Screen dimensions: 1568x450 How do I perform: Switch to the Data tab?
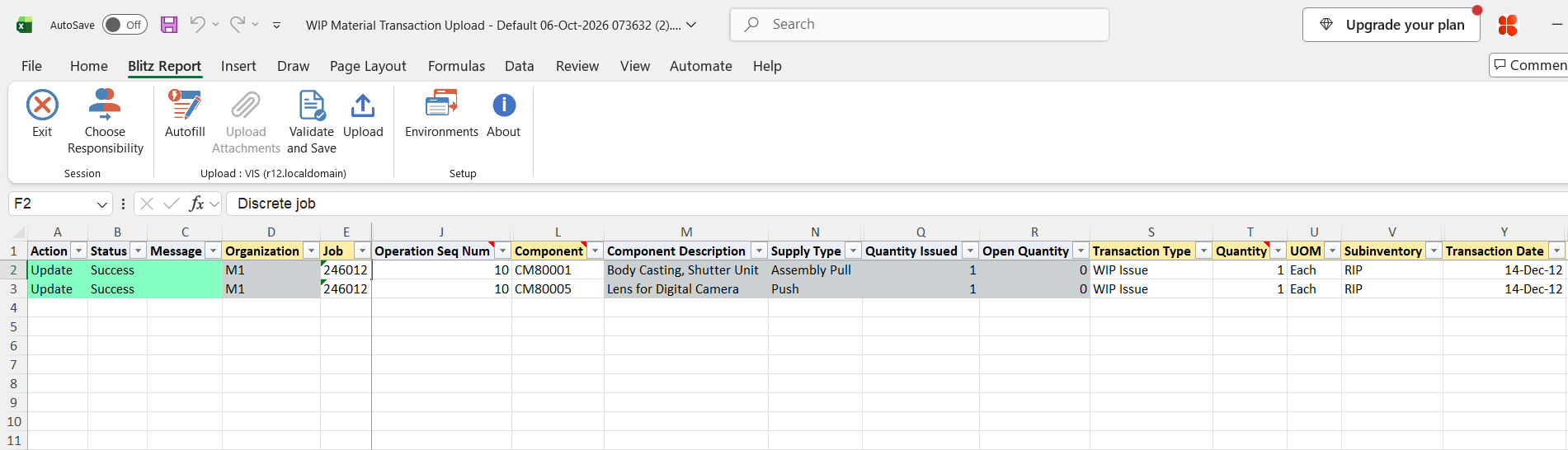coord(520,66)
